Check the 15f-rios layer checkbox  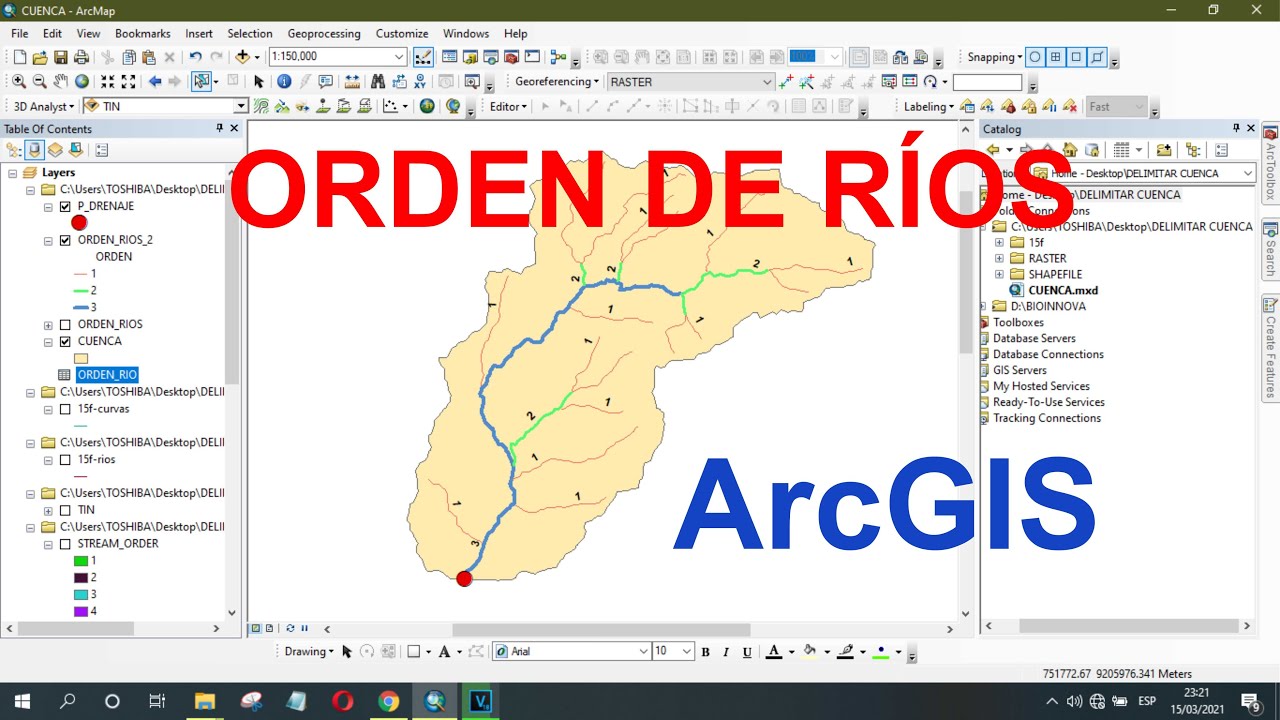tap(65, 460)
